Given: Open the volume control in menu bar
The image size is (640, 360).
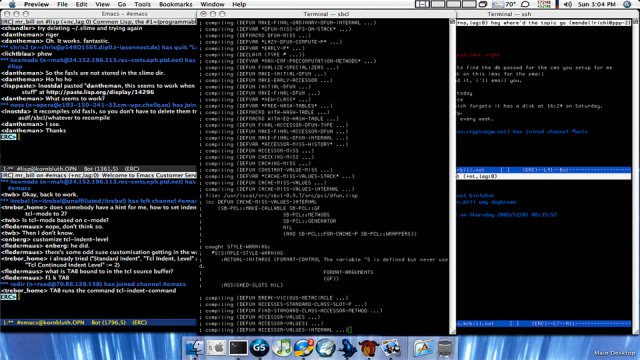Looking at the screenshot, I should click(568, 4).
